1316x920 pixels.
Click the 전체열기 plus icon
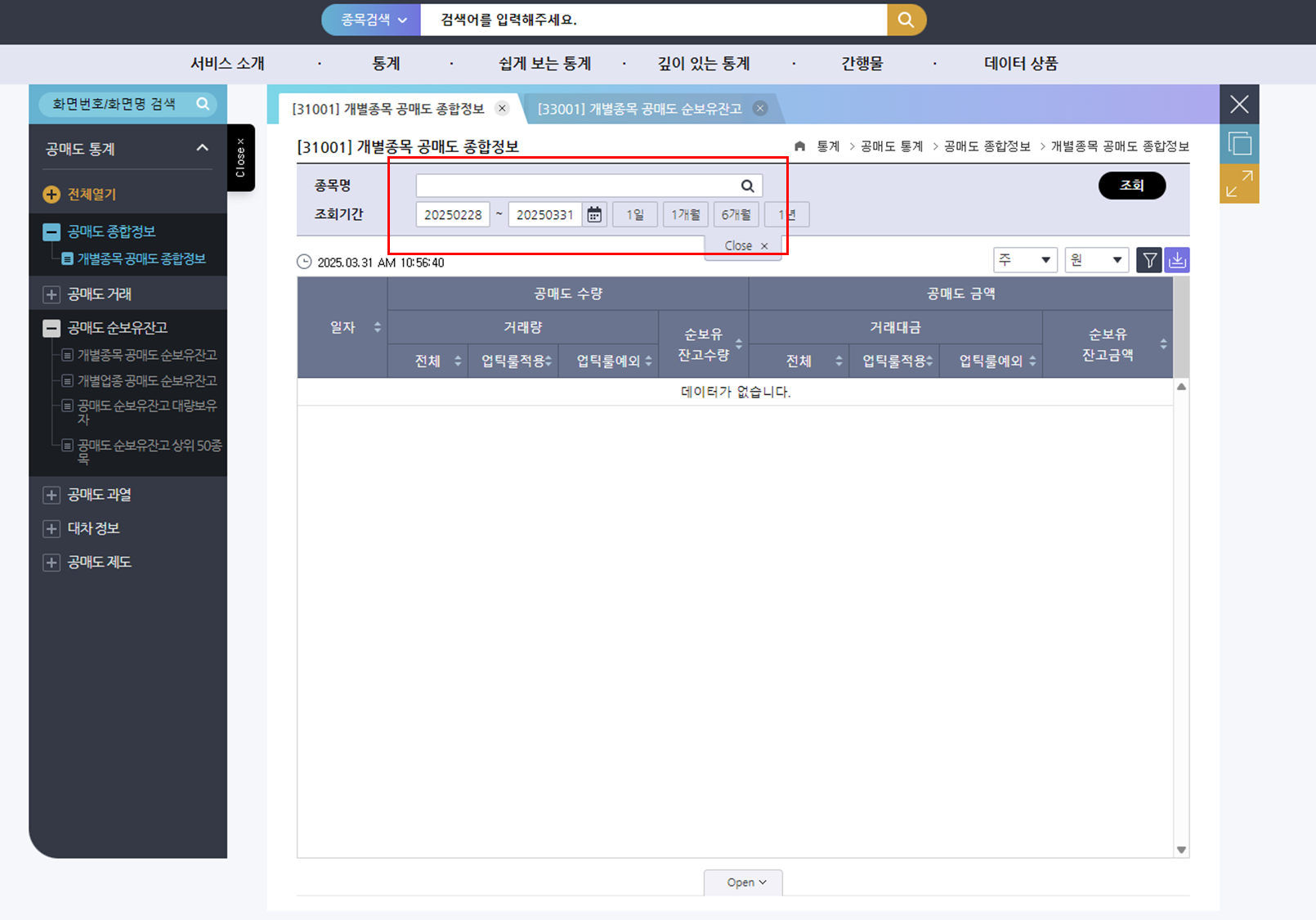tap(51, 194)
